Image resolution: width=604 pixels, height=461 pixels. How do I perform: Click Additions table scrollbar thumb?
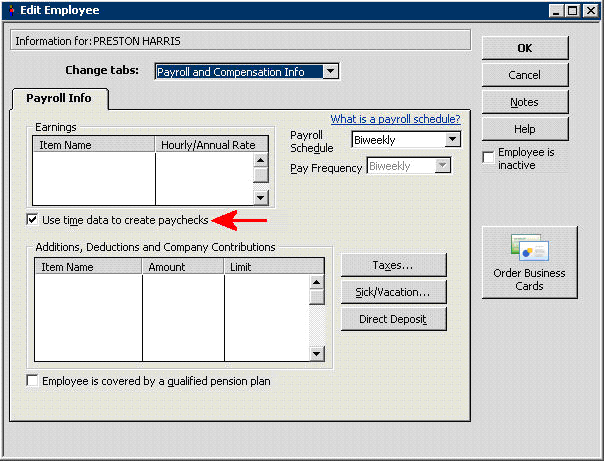click(317, 297)
